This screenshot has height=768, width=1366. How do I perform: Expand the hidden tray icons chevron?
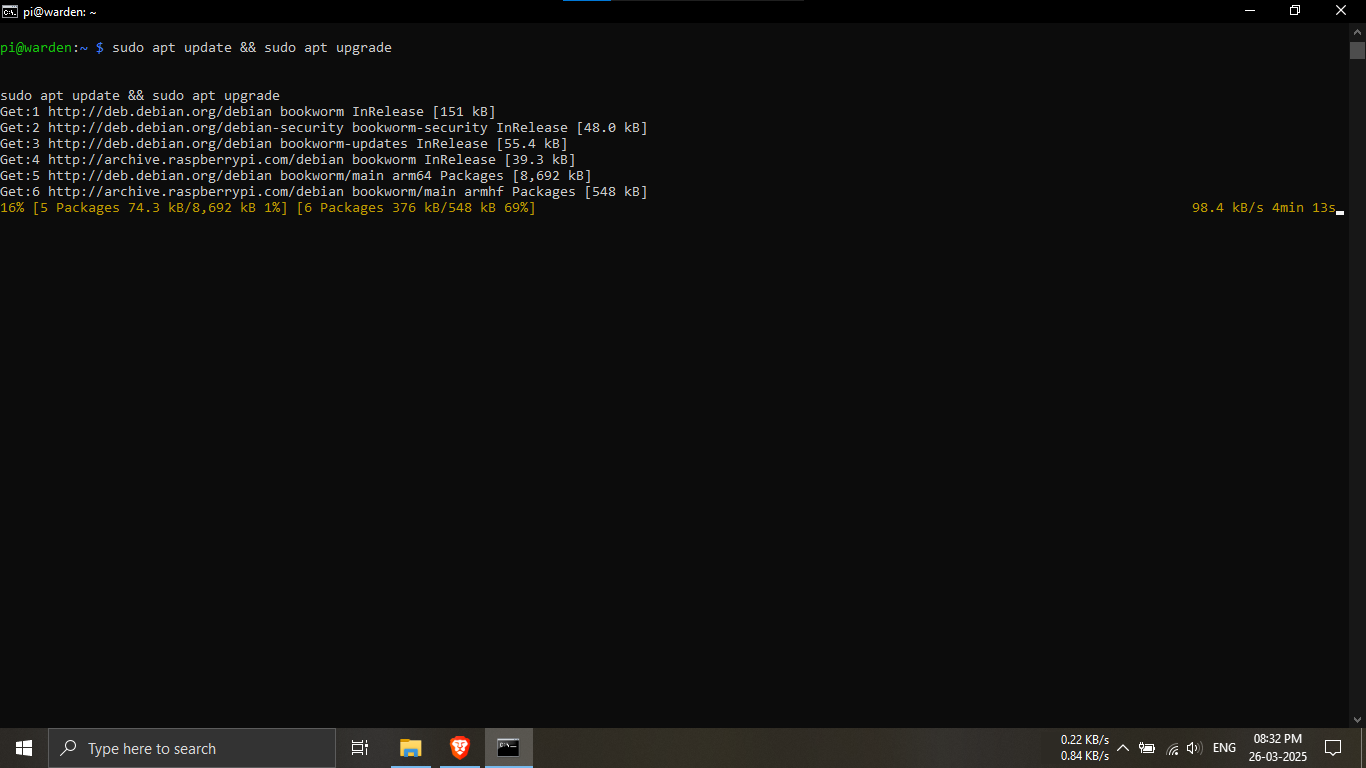[1123, 748]
